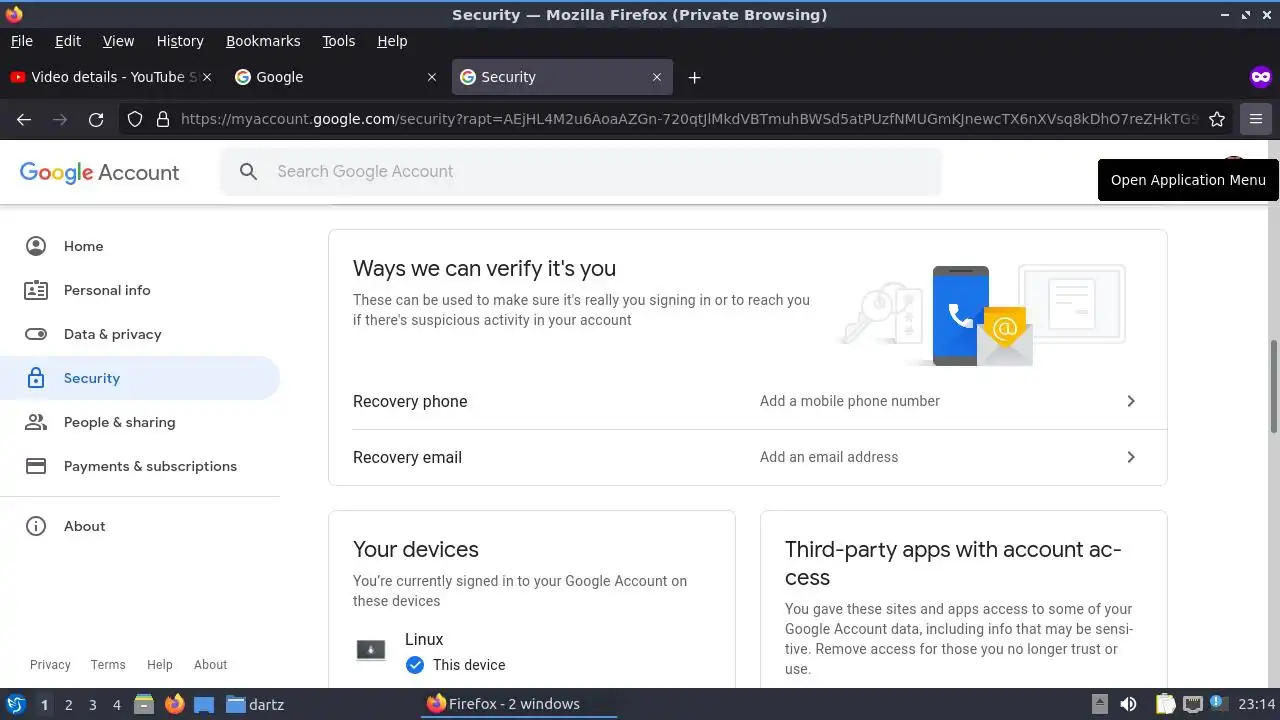Open the dartz folder in taskbar
1280x720 pixels.
tap(255, 704)
